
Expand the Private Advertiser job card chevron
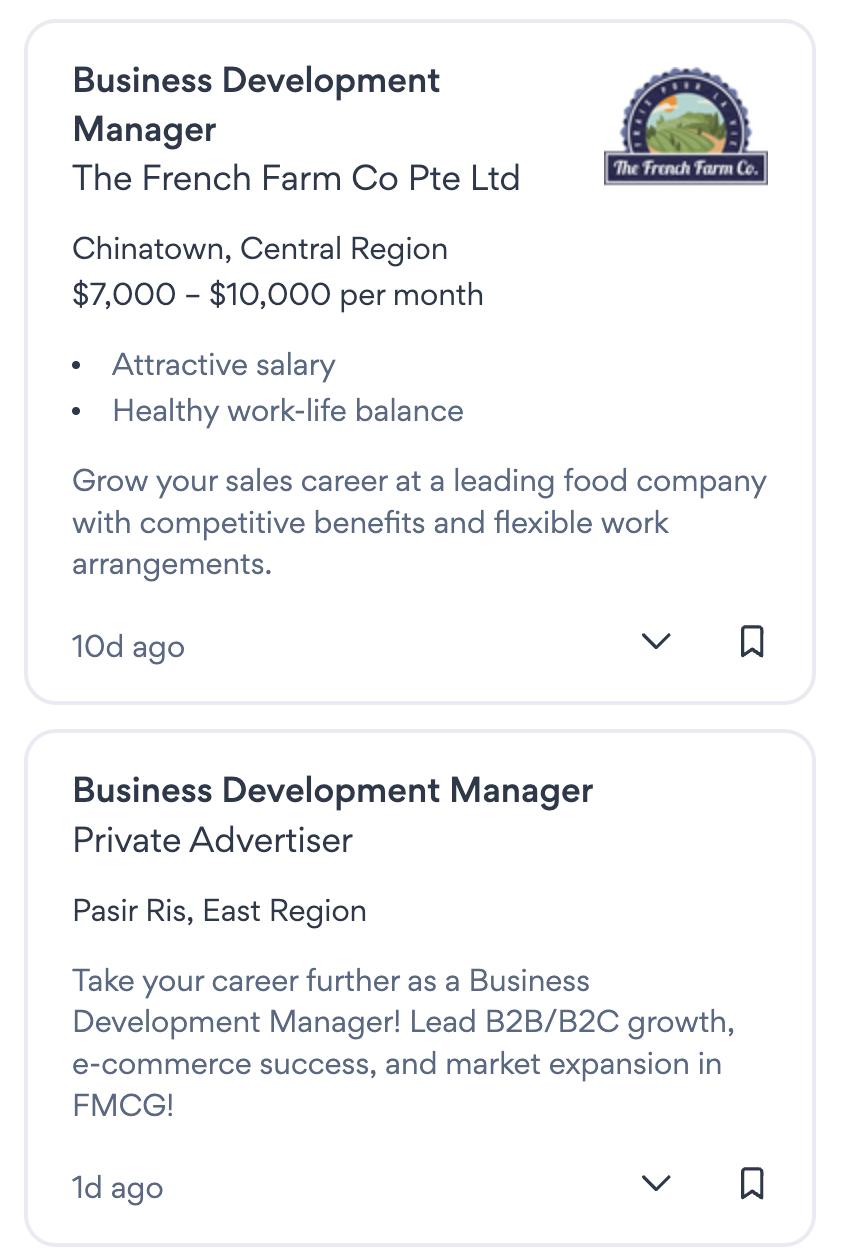tap(655, 1185)
